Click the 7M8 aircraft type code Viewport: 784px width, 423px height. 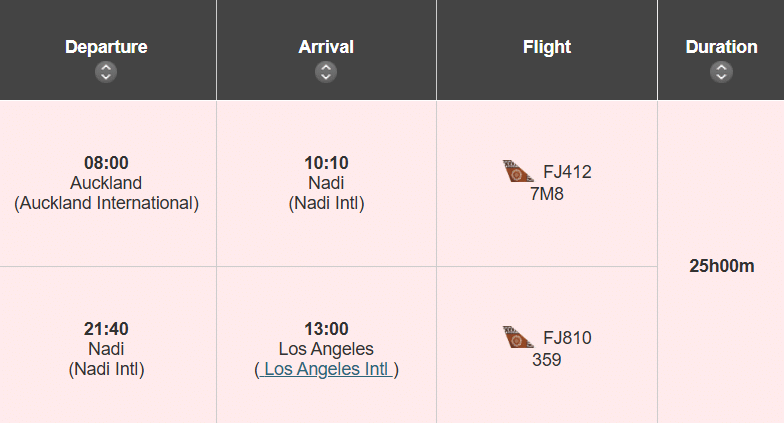(x=547, y=194)
